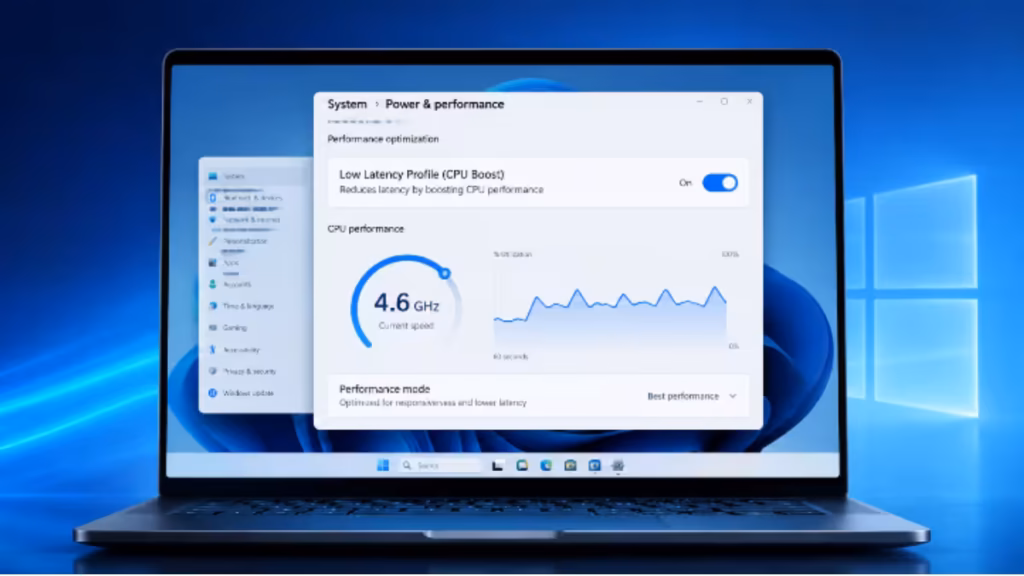Viewport: 1024px width, 576px height.
Task: Click the Performance mode label
Action: (x=385, y=389)
